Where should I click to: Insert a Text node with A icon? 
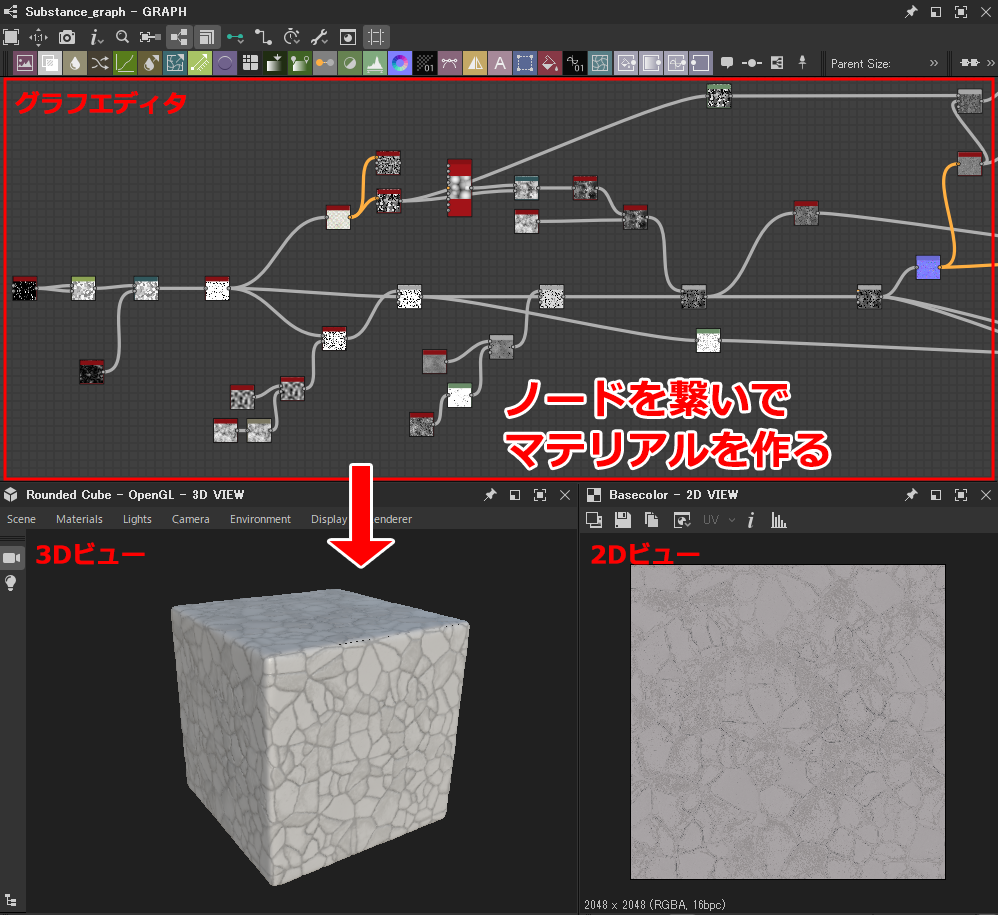tap(500, 63)
